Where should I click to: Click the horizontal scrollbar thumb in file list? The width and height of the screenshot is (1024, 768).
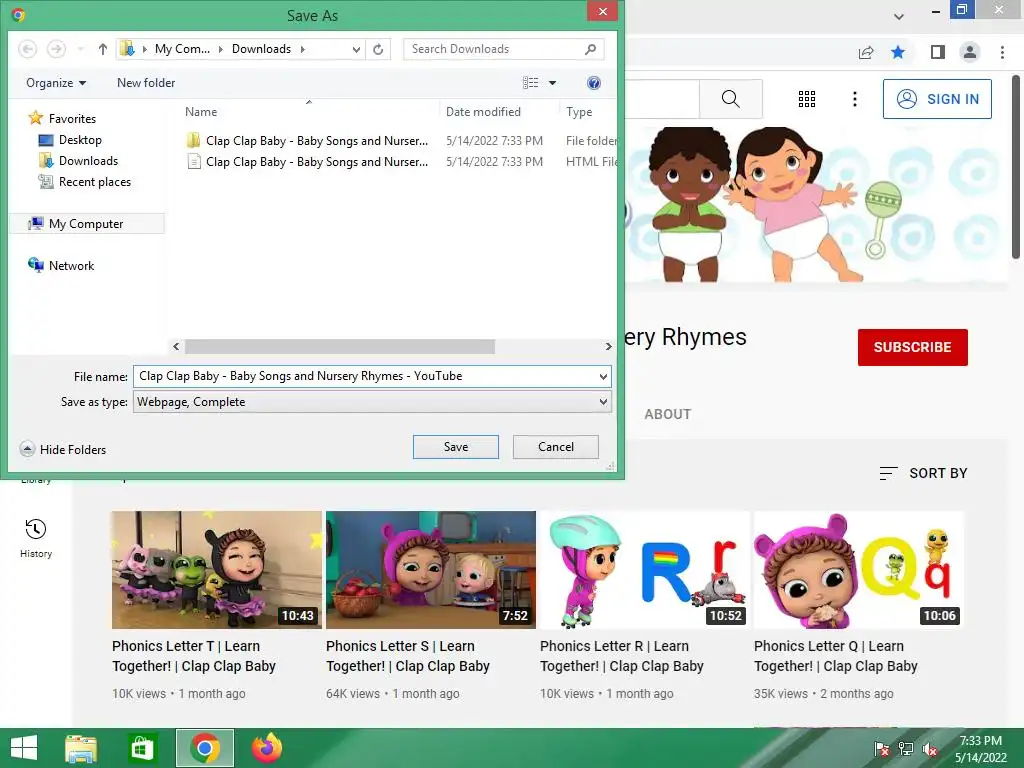[340, 346]
